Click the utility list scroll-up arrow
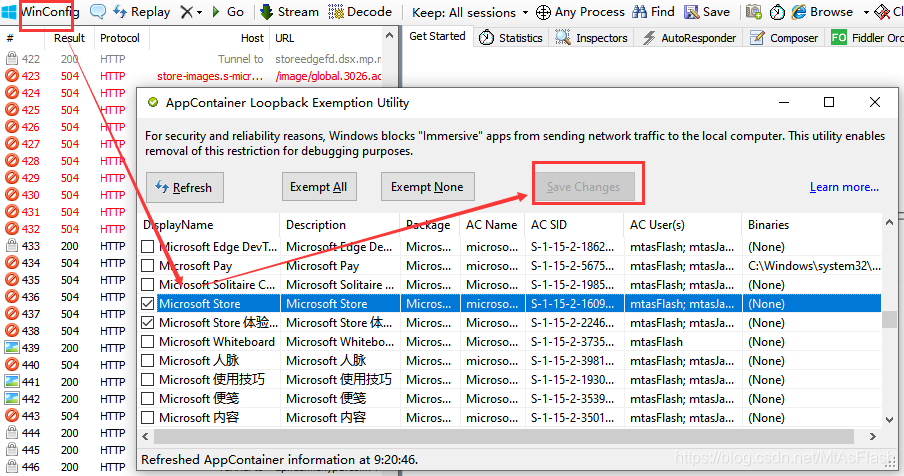 (x=889, y=222)
